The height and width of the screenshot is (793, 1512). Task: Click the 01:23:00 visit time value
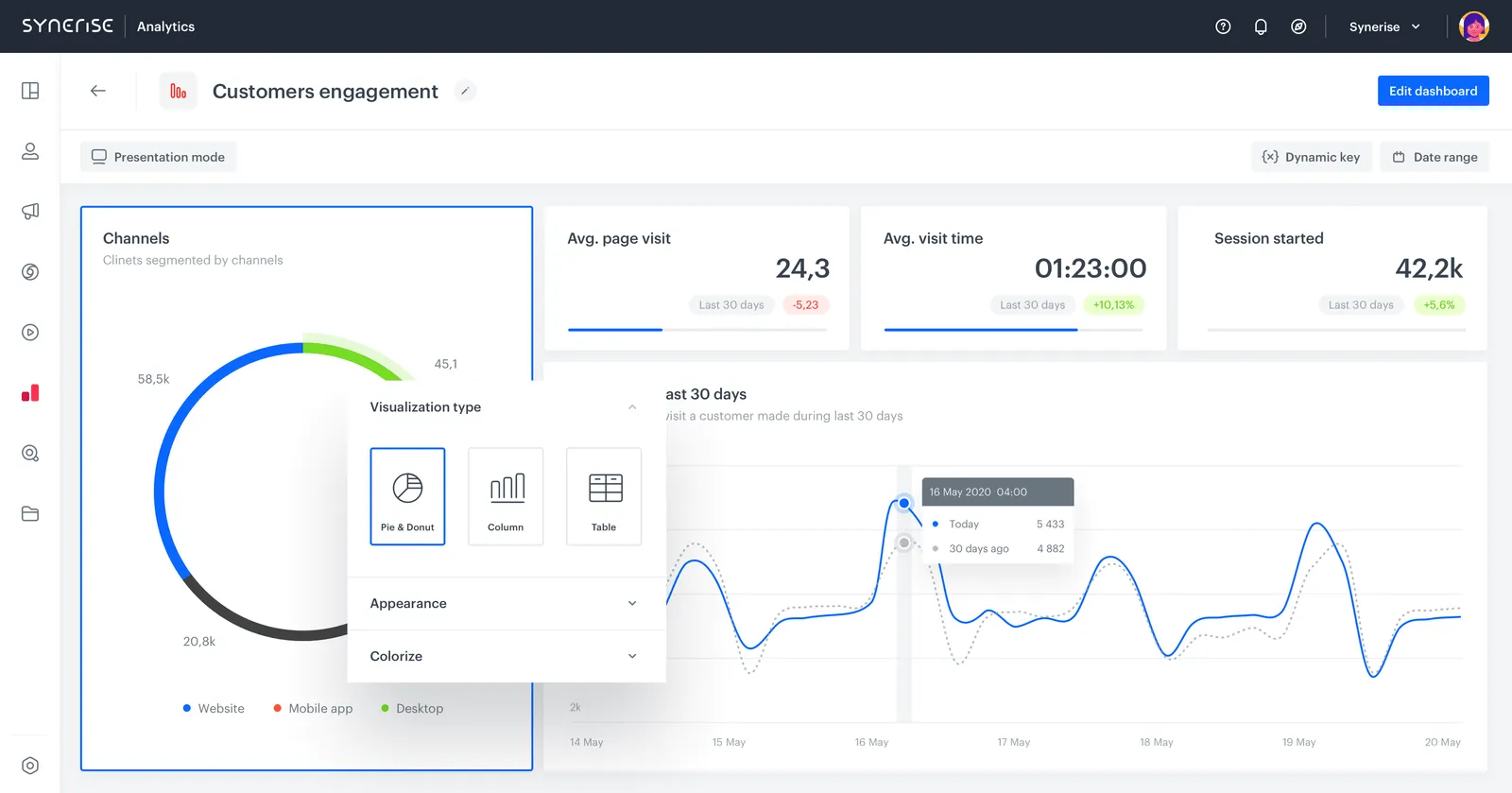pyautogui.click(x=1091, y=268)
